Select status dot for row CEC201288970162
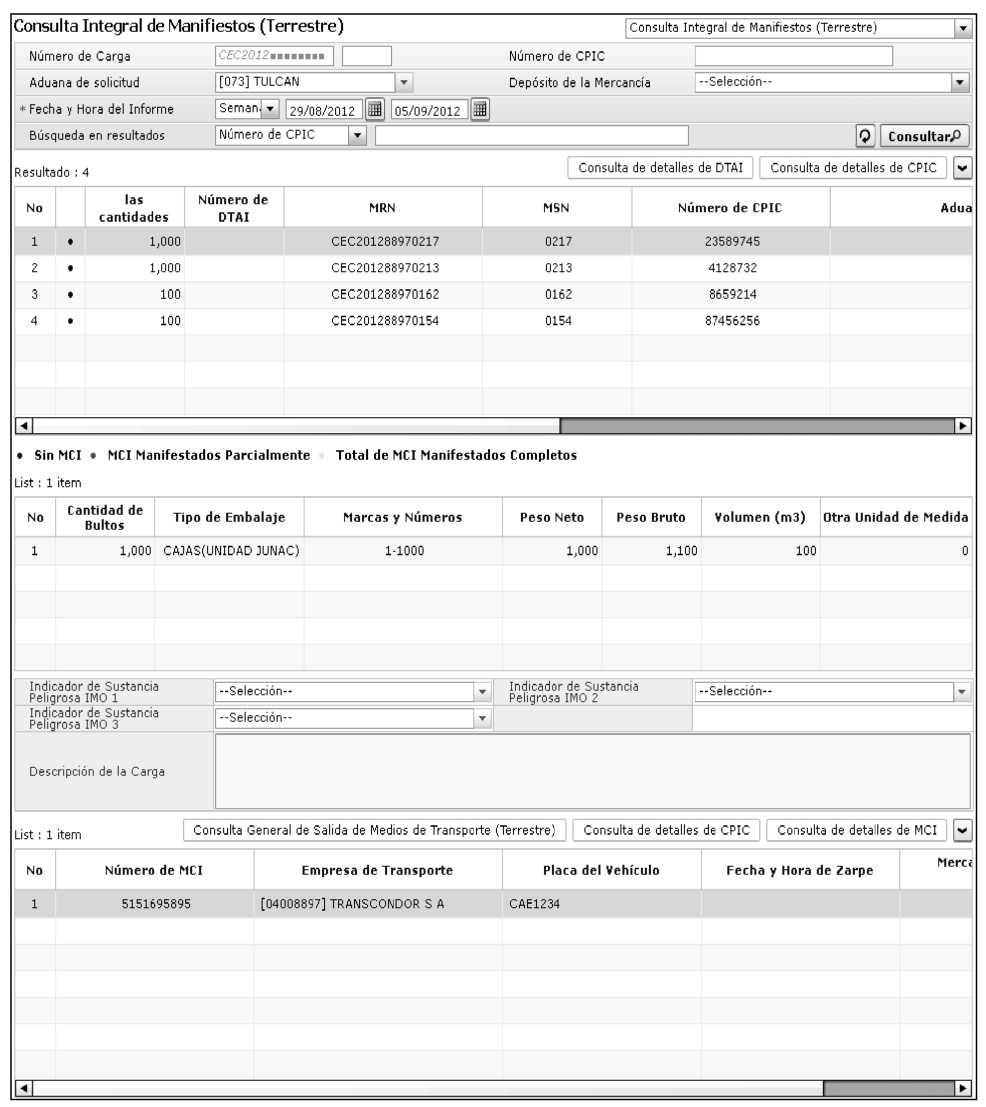 coord(70,294)
